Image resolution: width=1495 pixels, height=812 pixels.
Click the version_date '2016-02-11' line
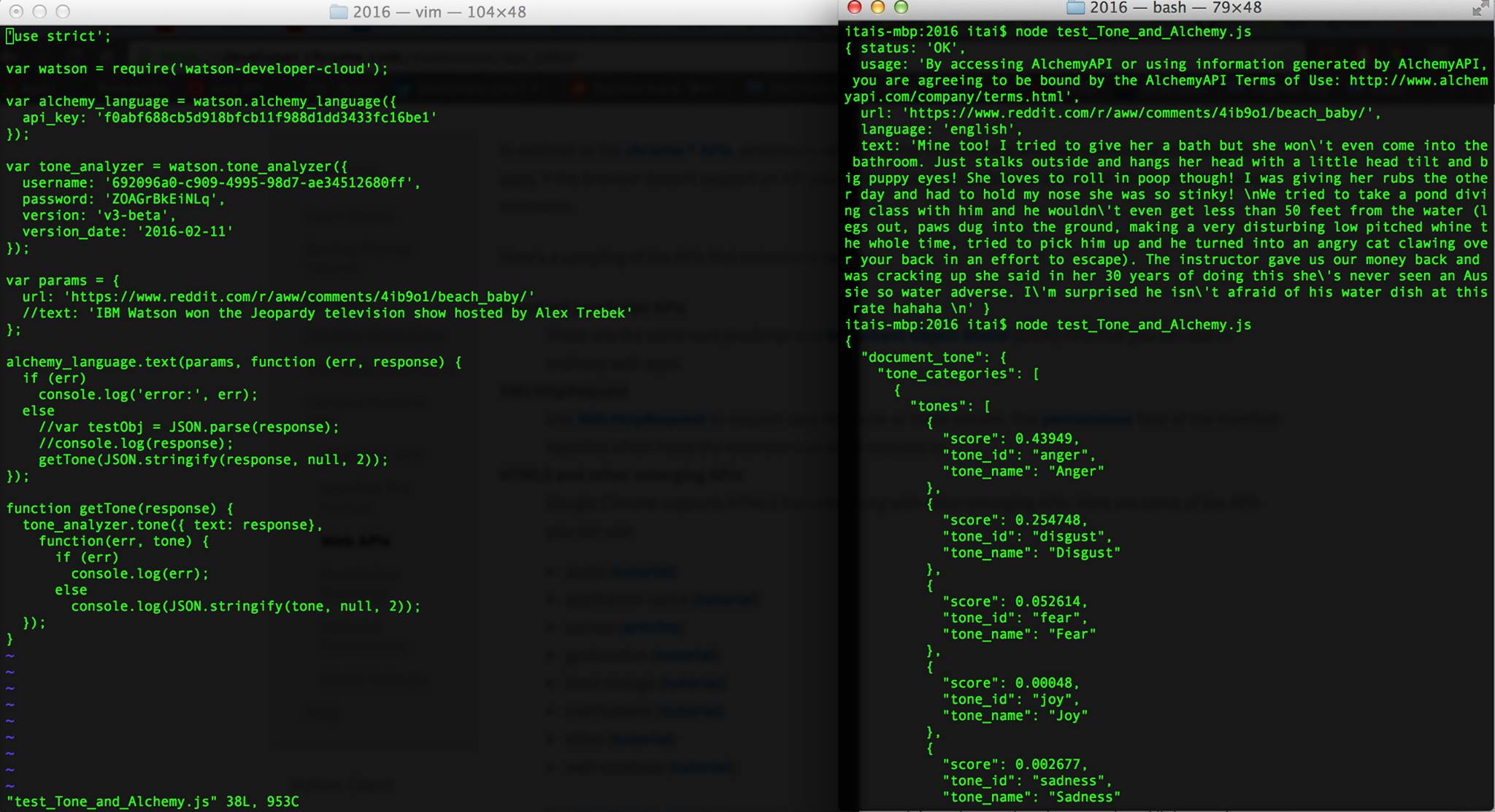[x=127, y=231]
